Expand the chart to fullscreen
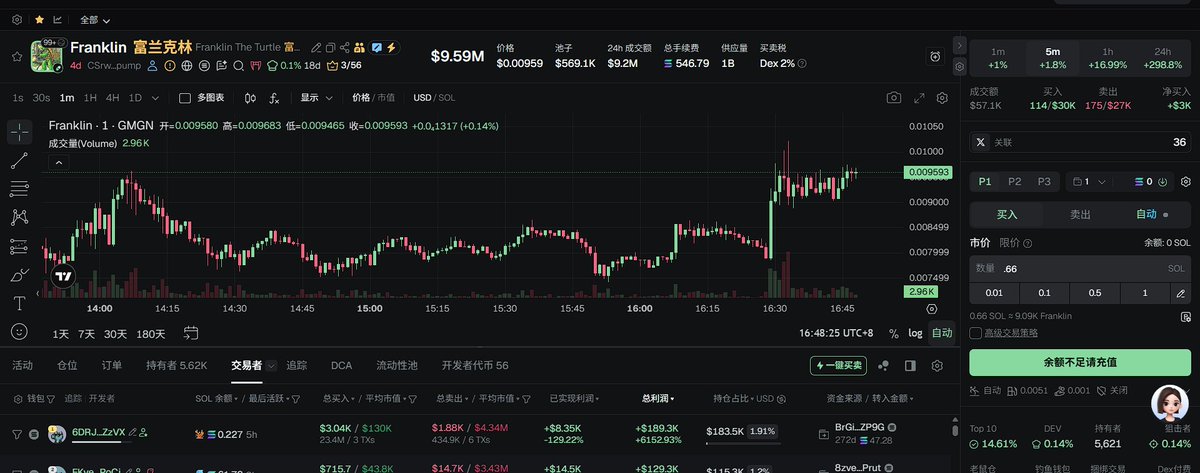This screenshot has height=473, width=1200. (919, 98)
